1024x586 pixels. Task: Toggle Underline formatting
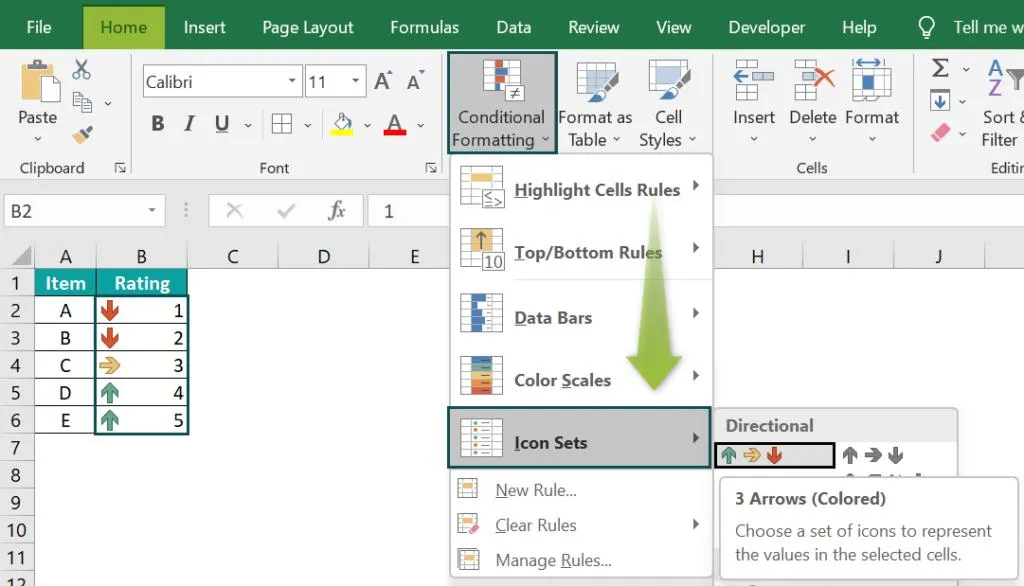click(222, 123)
